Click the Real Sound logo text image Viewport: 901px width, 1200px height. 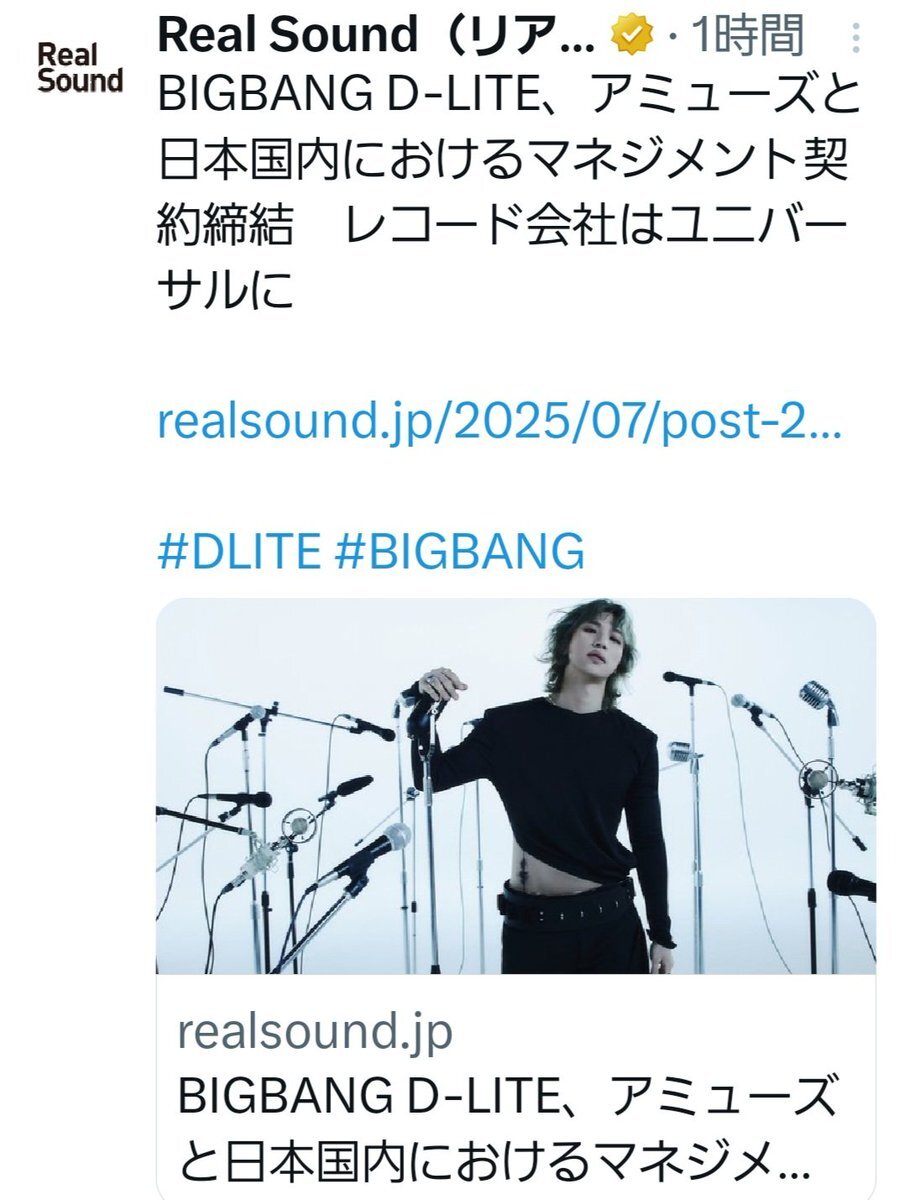[x=80, y=67]
